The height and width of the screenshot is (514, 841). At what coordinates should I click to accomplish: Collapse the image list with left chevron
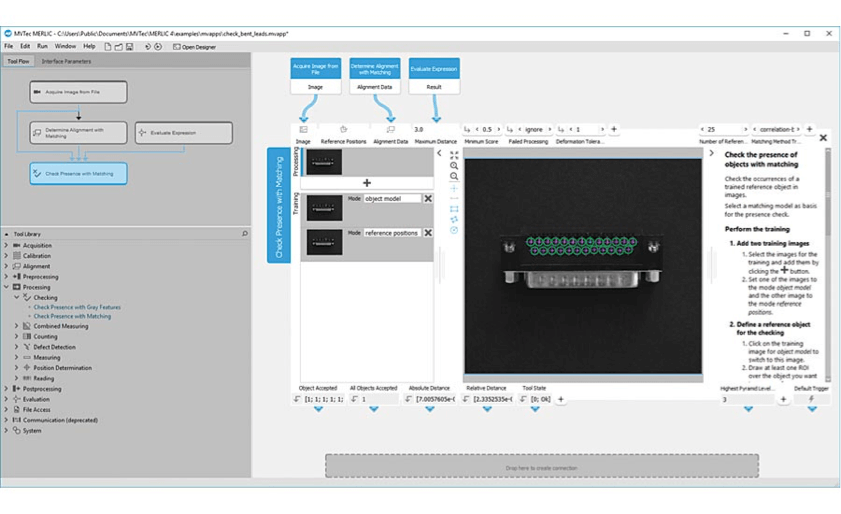(x=439, y=153)
